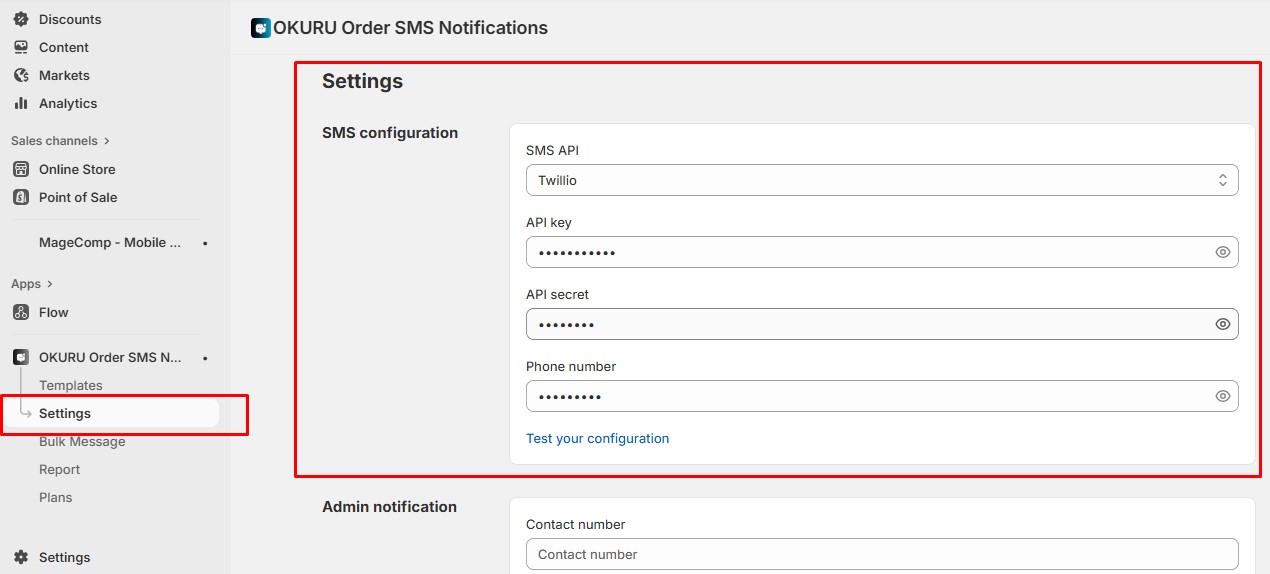This screenshot has height=574, width=1270.
Task: Open Markets via its globe icon
Action: pyautogui.click(x=21, y=75)
